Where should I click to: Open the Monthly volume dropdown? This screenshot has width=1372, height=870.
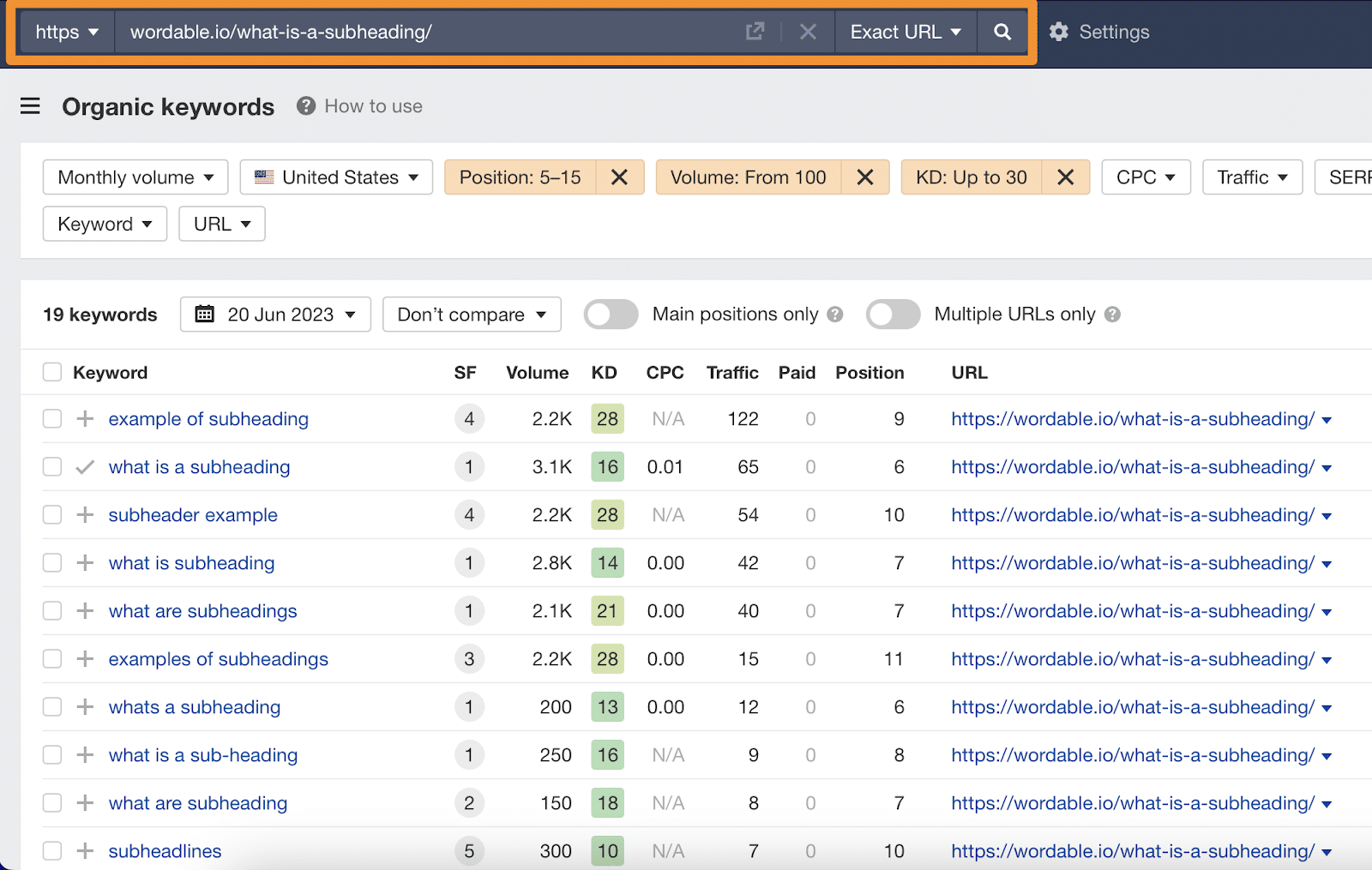(x=135, y=177)
